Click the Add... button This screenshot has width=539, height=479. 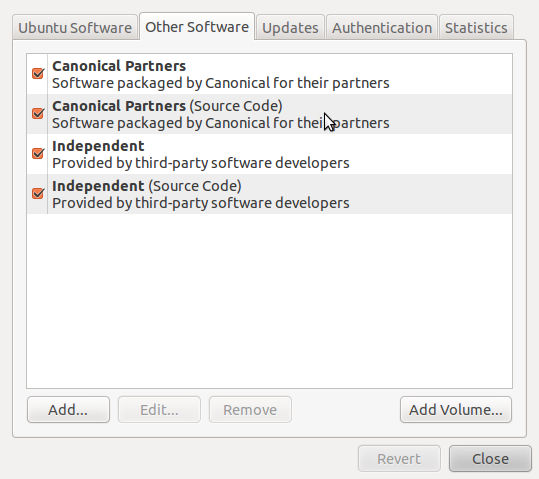(x=68, y=410)
